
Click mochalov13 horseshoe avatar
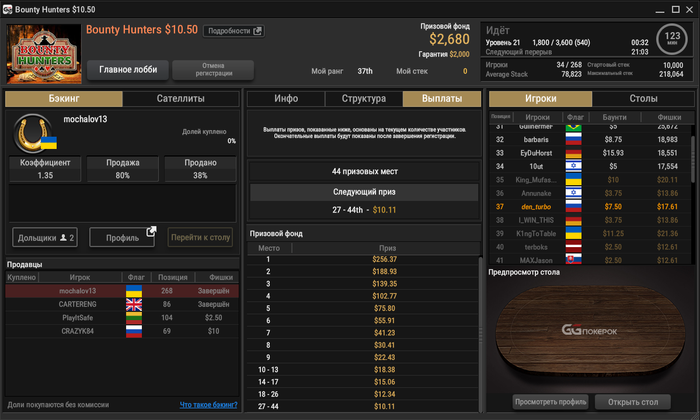[32, 133]
